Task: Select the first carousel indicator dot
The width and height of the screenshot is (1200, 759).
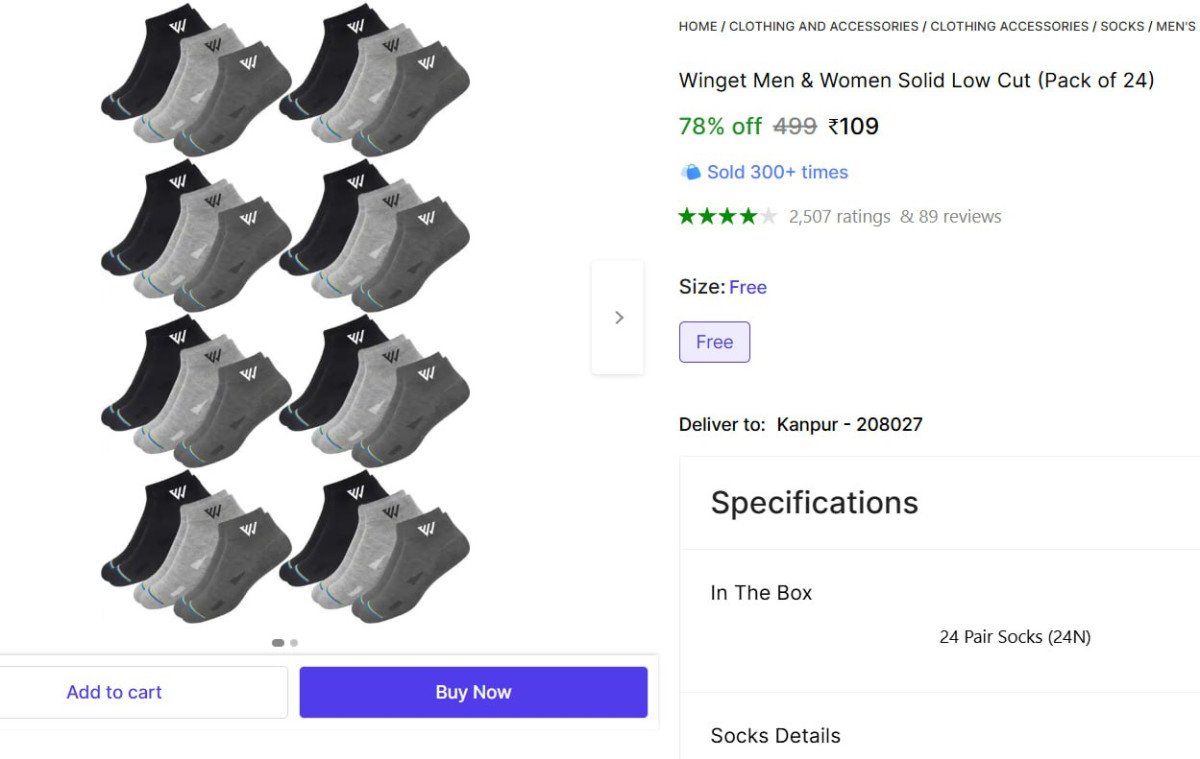Action: coord(278,643)
